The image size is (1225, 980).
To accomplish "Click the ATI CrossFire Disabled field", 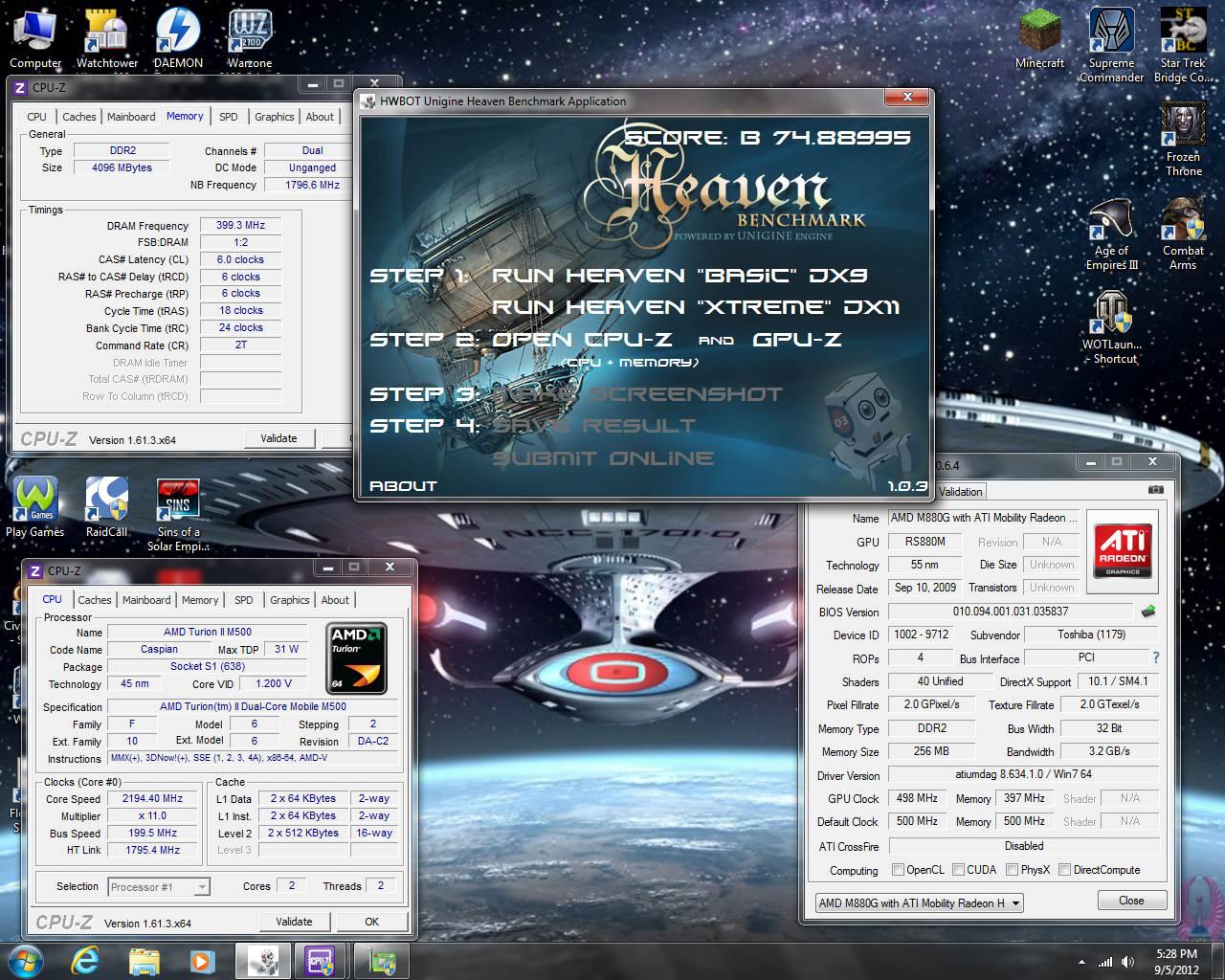I will (x=1024, y=846).
